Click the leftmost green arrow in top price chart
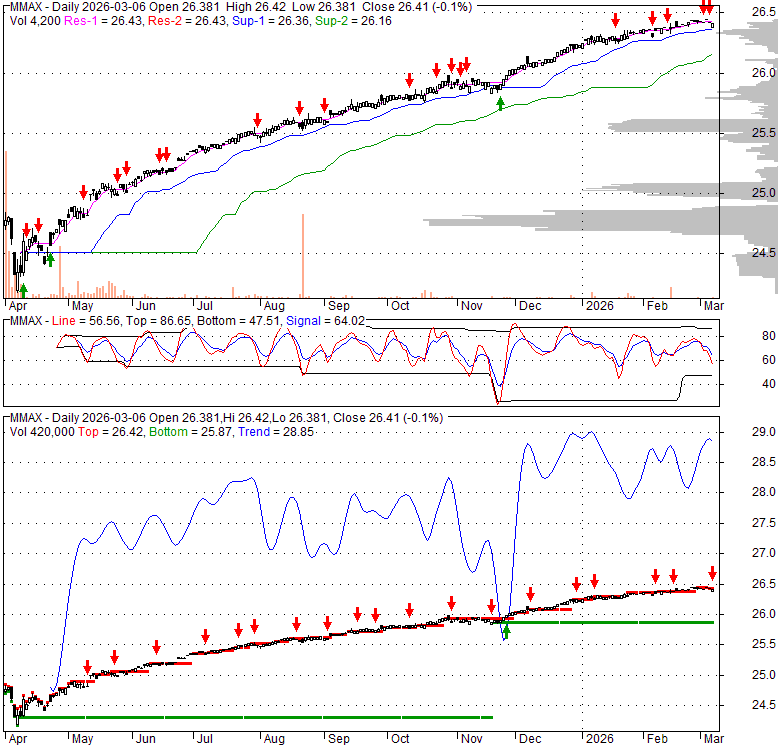Viewport: 780px width, 745px height. click(x=23, y=289)
